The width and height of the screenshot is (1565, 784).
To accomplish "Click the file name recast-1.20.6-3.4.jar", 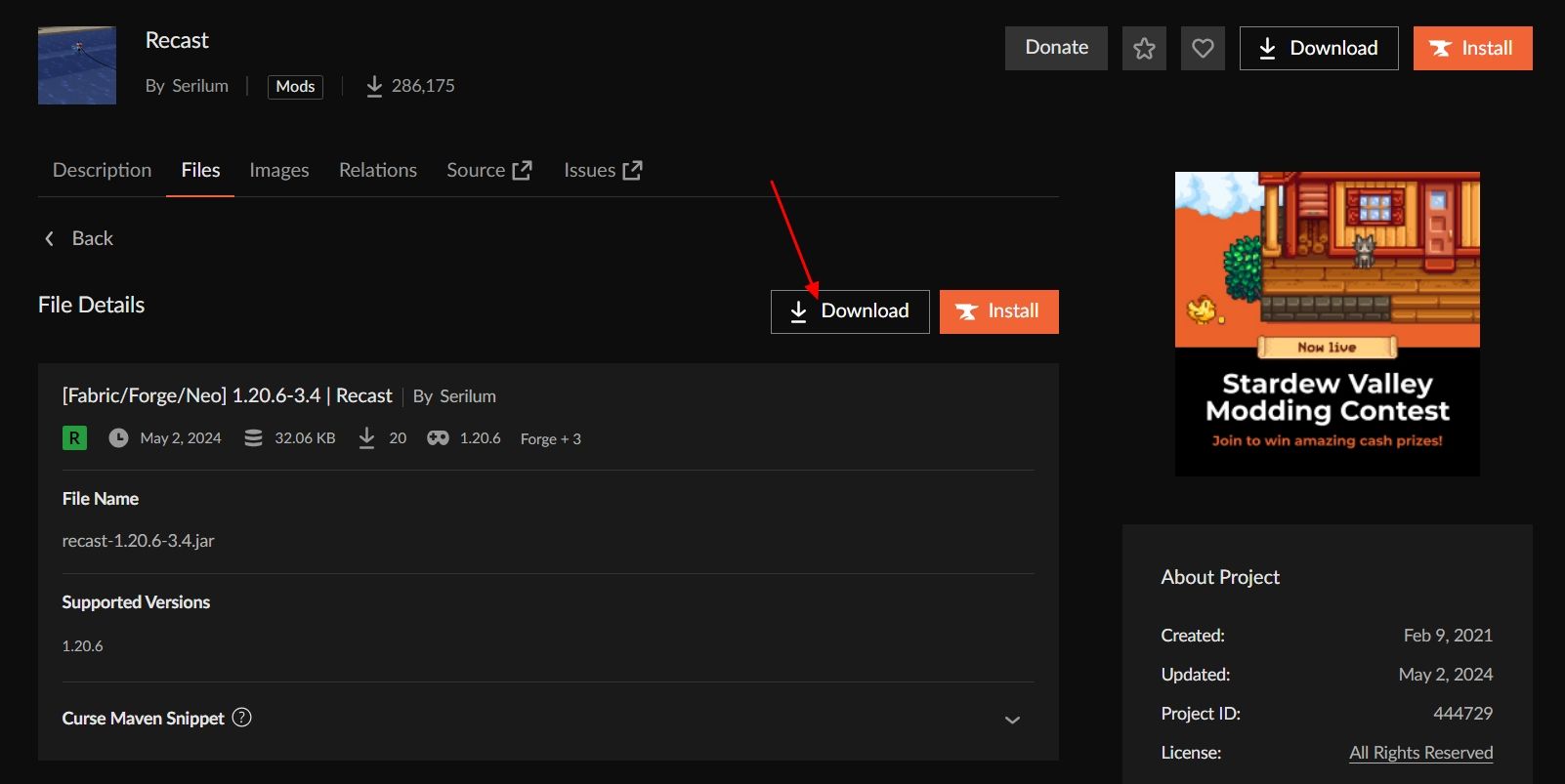I will pyautogui.click(x=138, y=540).
